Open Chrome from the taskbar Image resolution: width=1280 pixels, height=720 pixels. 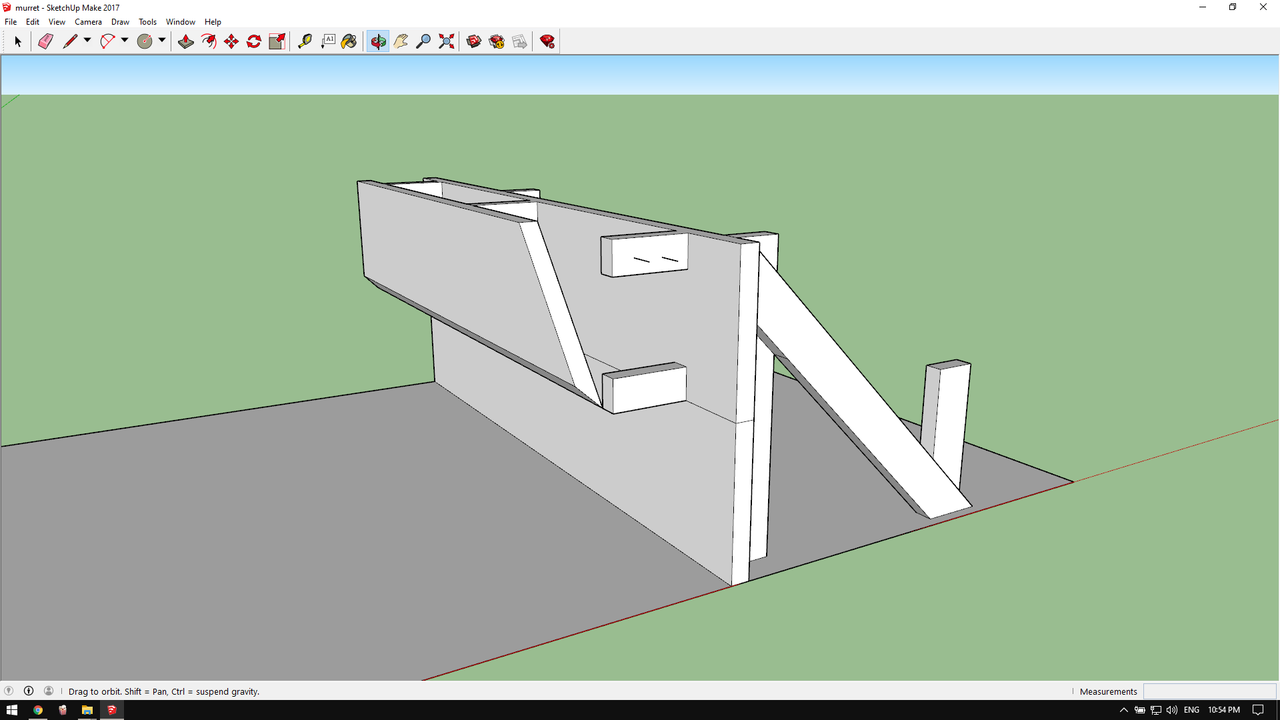[38, 710]
